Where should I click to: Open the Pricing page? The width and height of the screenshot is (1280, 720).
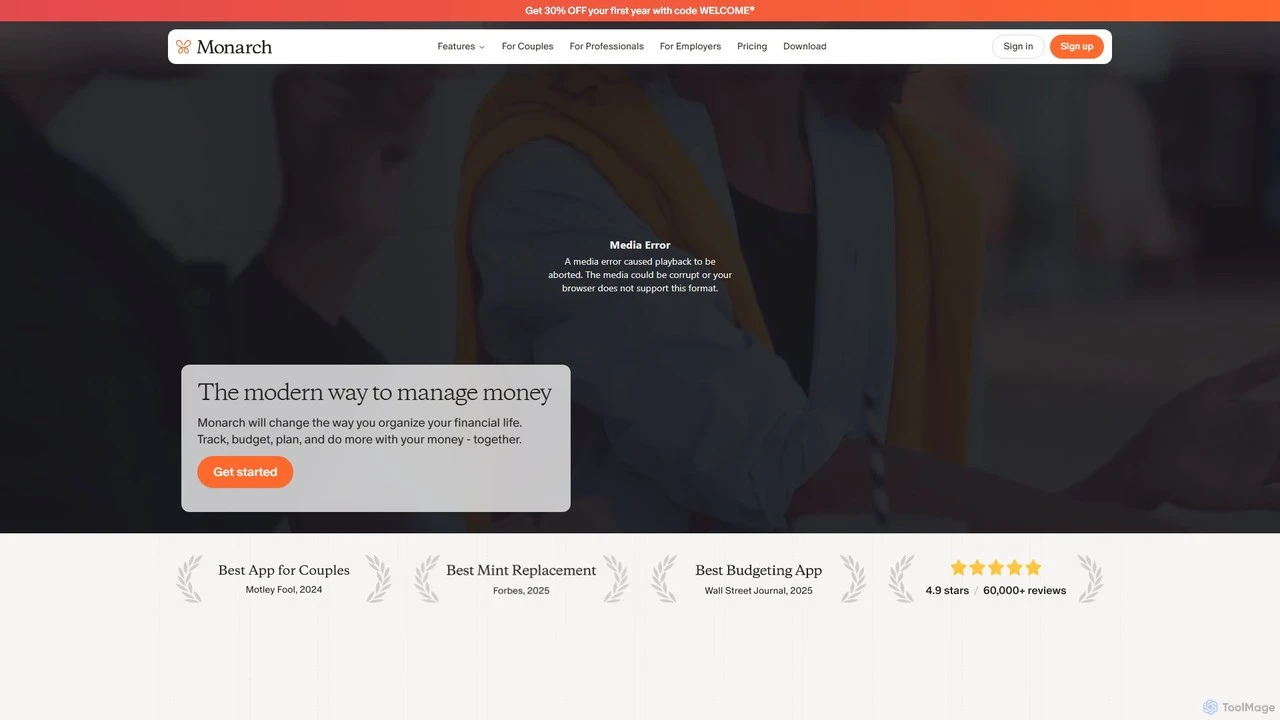pyautogui.click(x=752, y=46)
